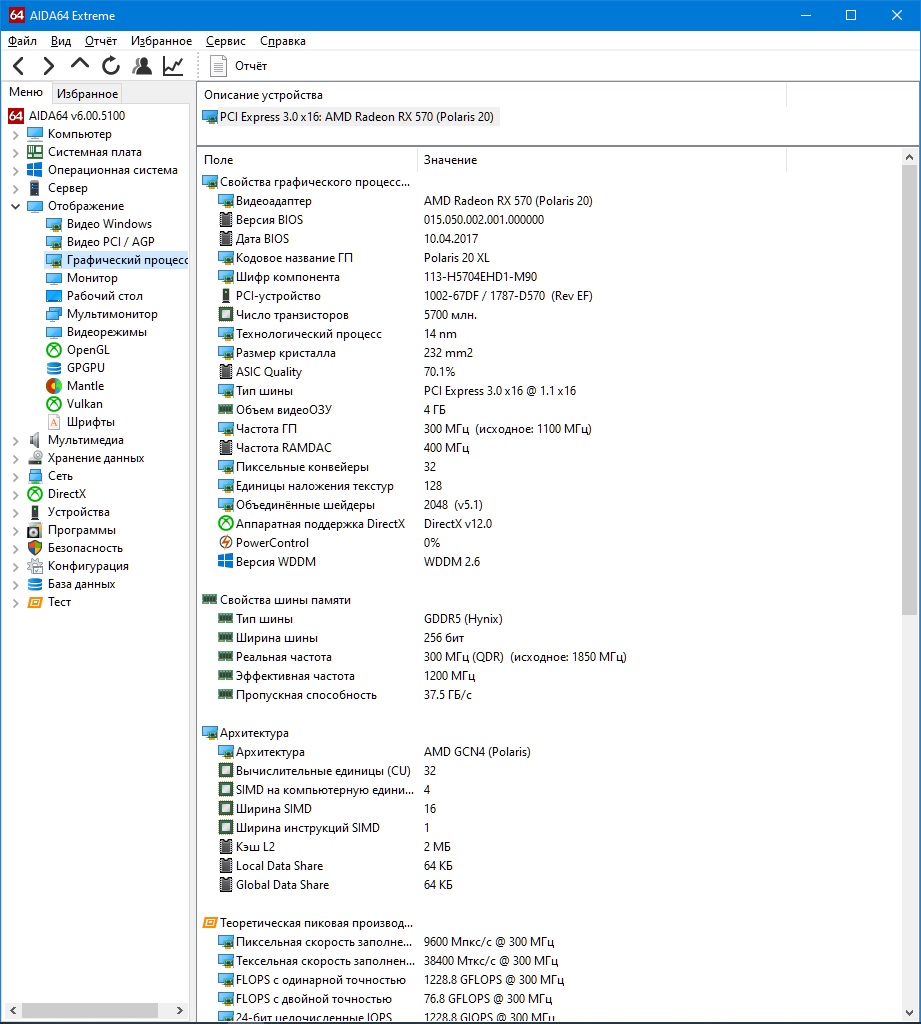Switch to the Меню sidebar tab
The width and height of the screenshot is (921, 1024).
pos(26,92)
